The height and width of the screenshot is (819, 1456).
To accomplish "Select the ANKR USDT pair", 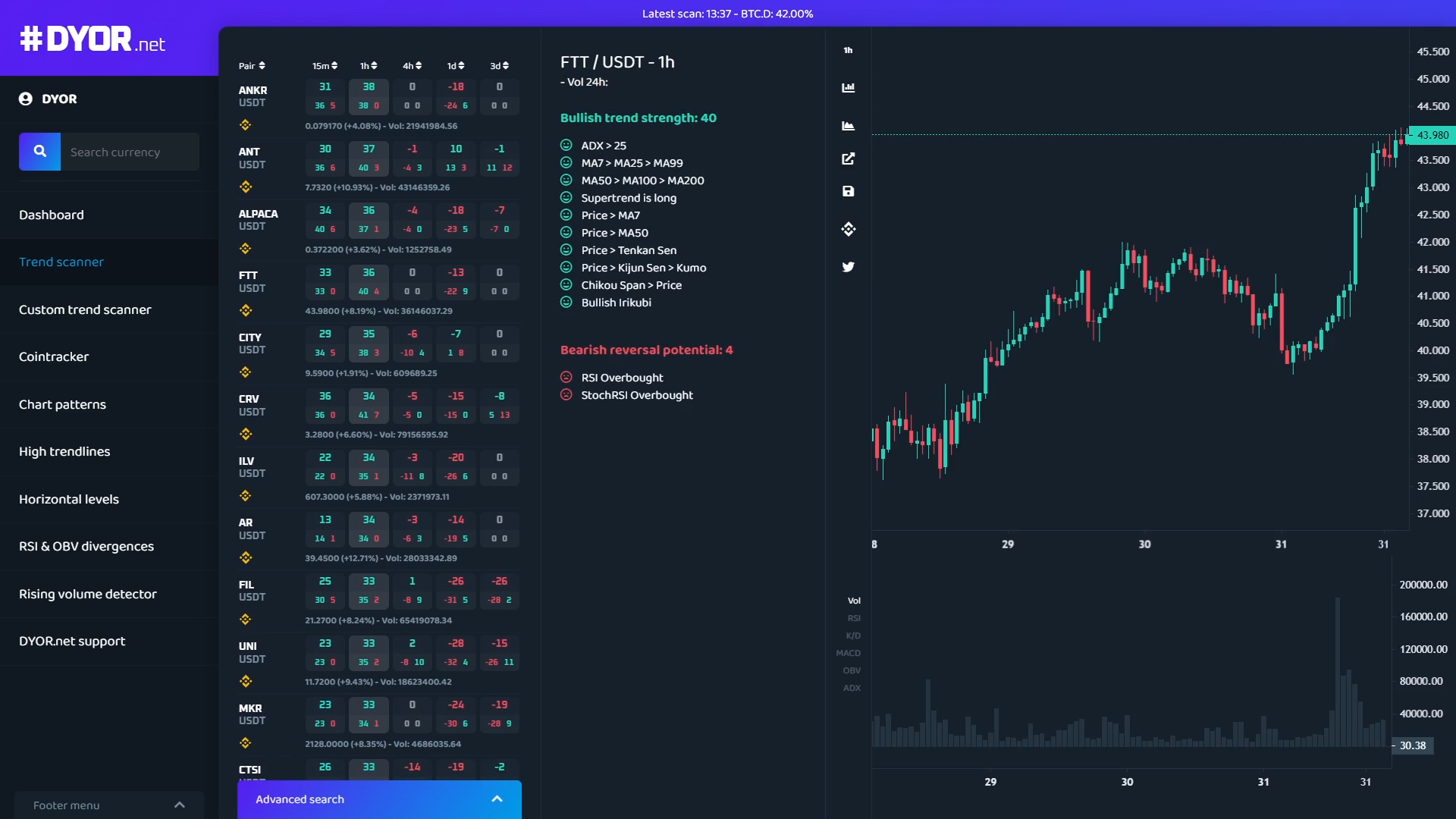I will pos(253,96).
